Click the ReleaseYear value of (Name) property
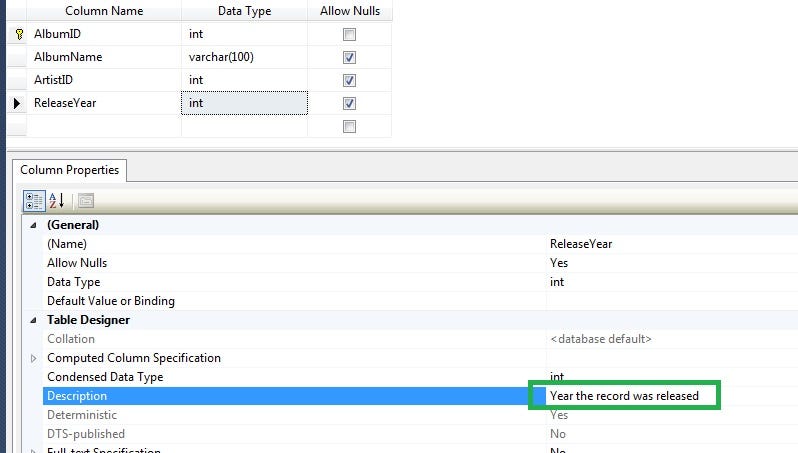Image resolution: width=798 pixels, height=453 pixels. [581, 244]
